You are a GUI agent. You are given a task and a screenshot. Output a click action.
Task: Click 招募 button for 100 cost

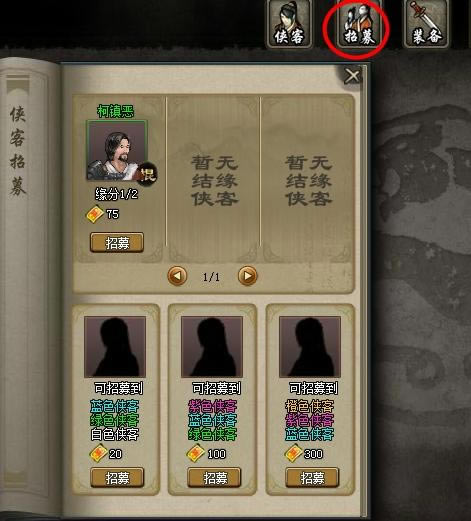(214, 478)
